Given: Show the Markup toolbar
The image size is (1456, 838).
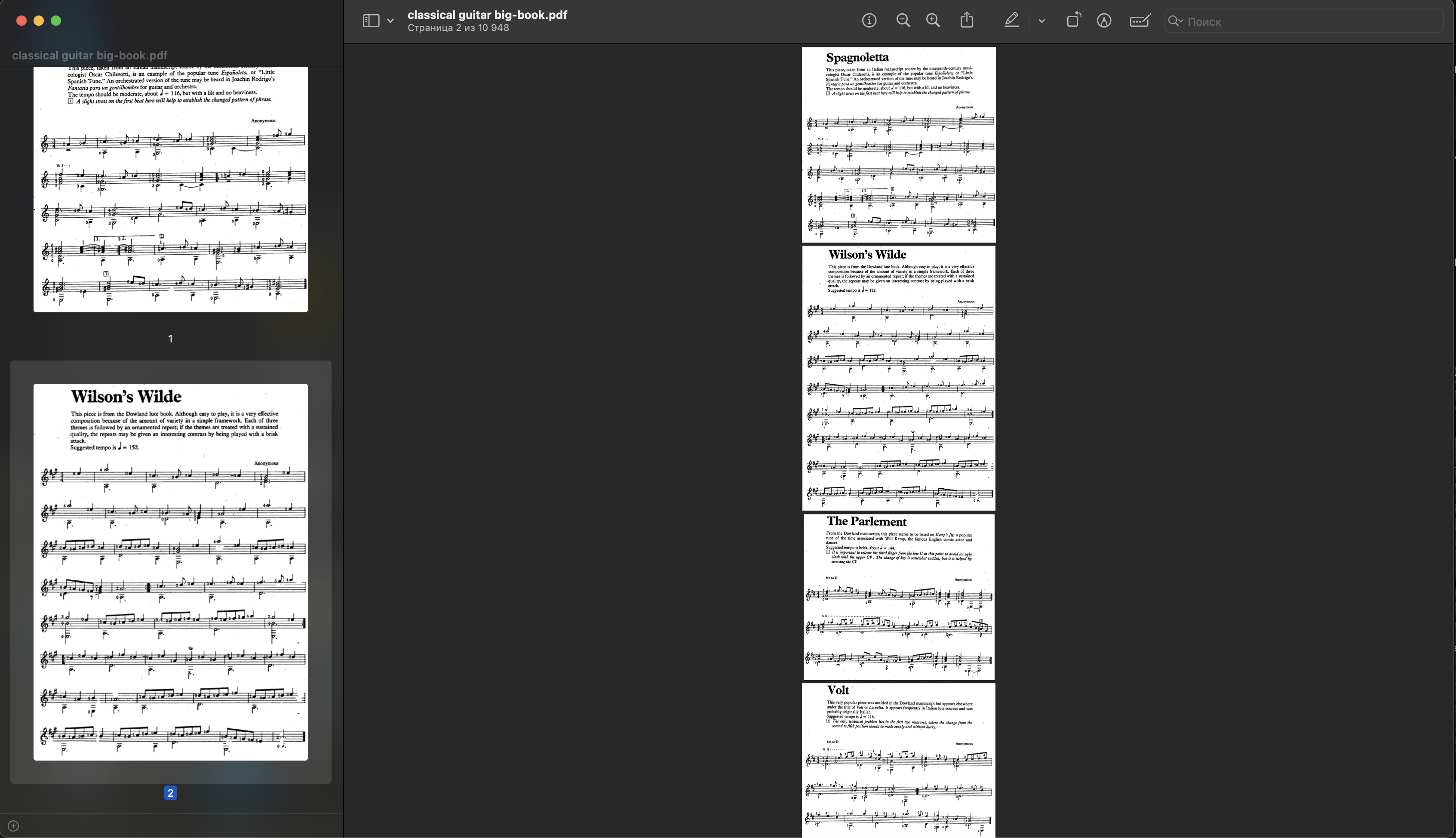Looking at the screenshot, I should pos(1104,21).
